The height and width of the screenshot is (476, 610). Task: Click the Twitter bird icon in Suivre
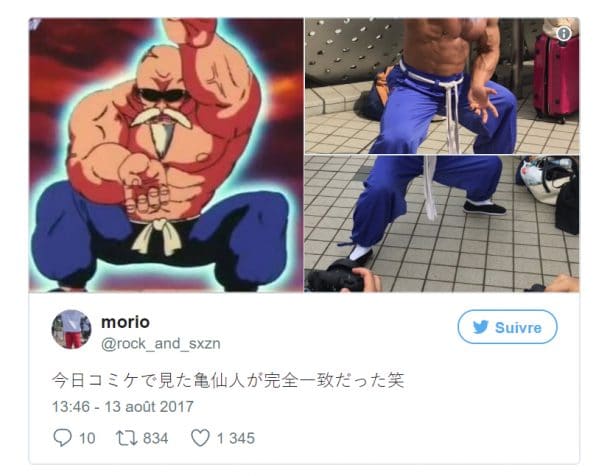tap(480, 327)
